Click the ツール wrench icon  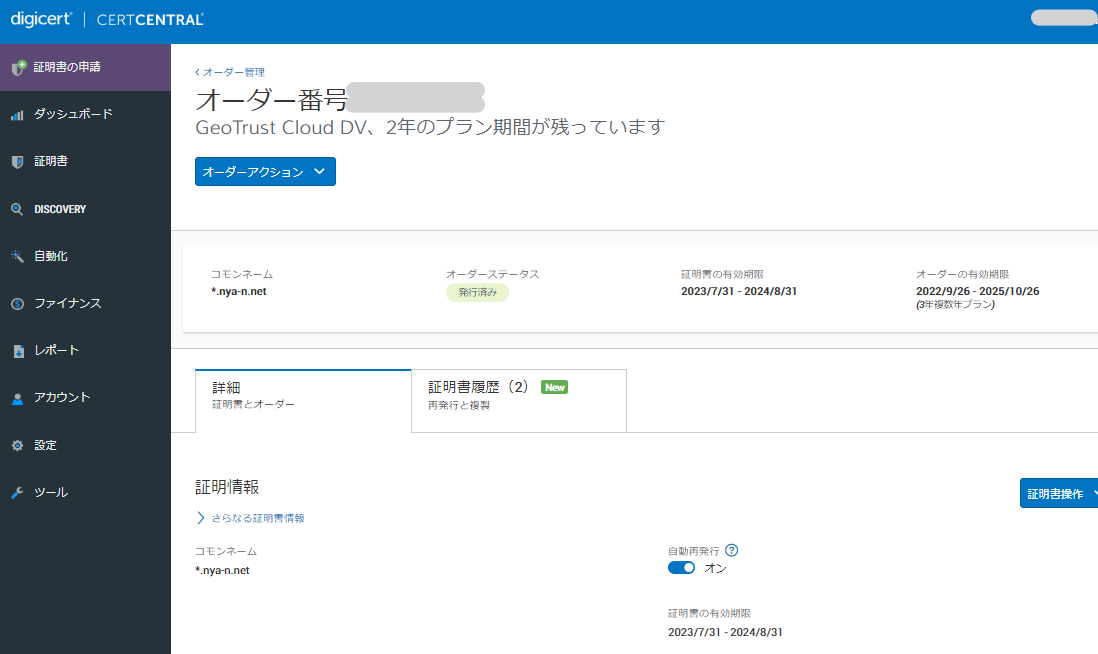tap(18, 493)
